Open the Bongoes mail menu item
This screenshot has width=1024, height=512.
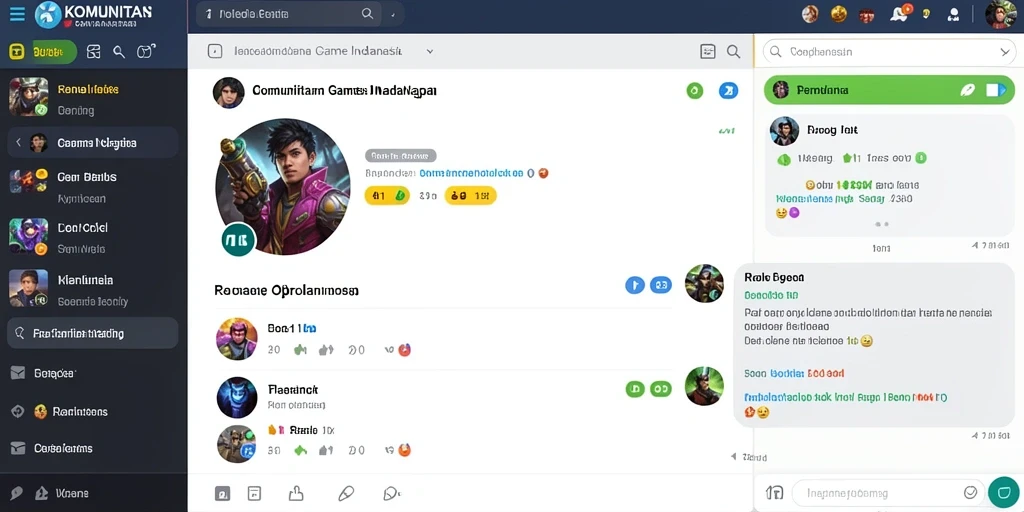click(x=46, y=374)
